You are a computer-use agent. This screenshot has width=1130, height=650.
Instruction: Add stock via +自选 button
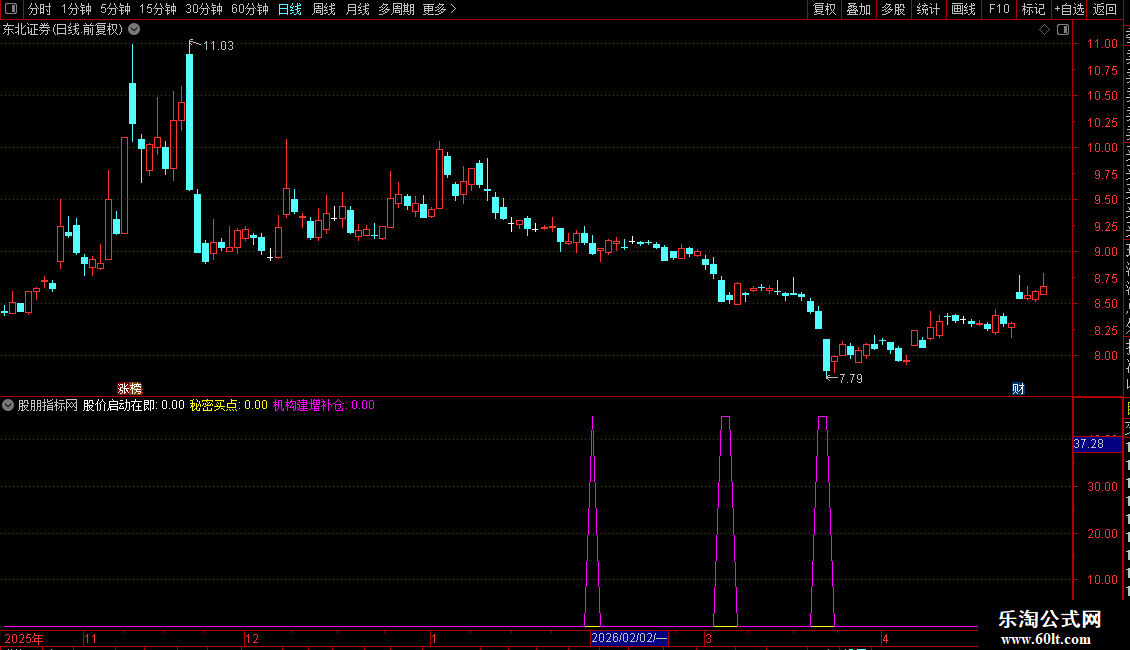click(1069, 9)
